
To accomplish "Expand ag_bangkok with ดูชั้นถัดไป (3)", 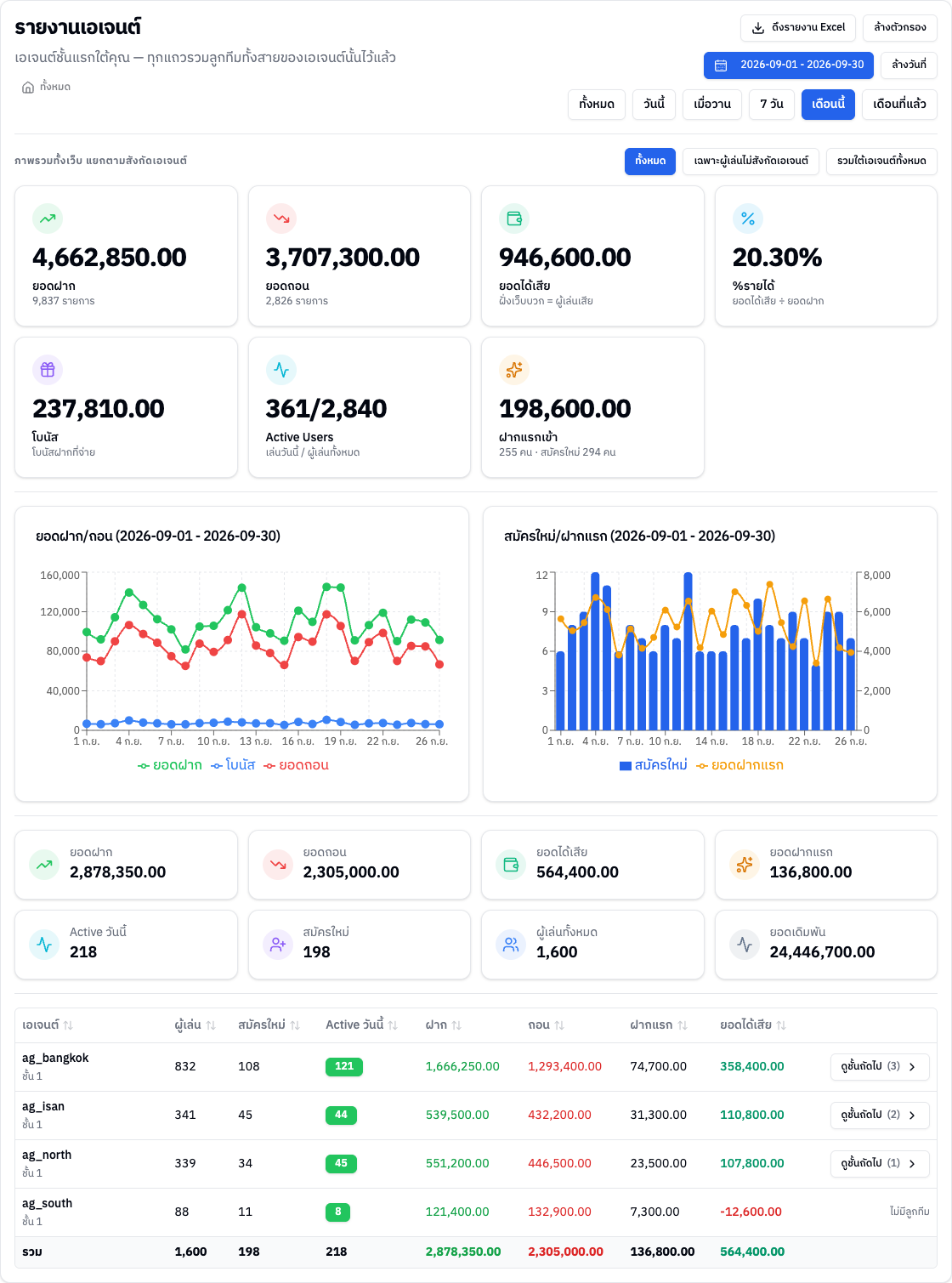I will point(880,1066).
